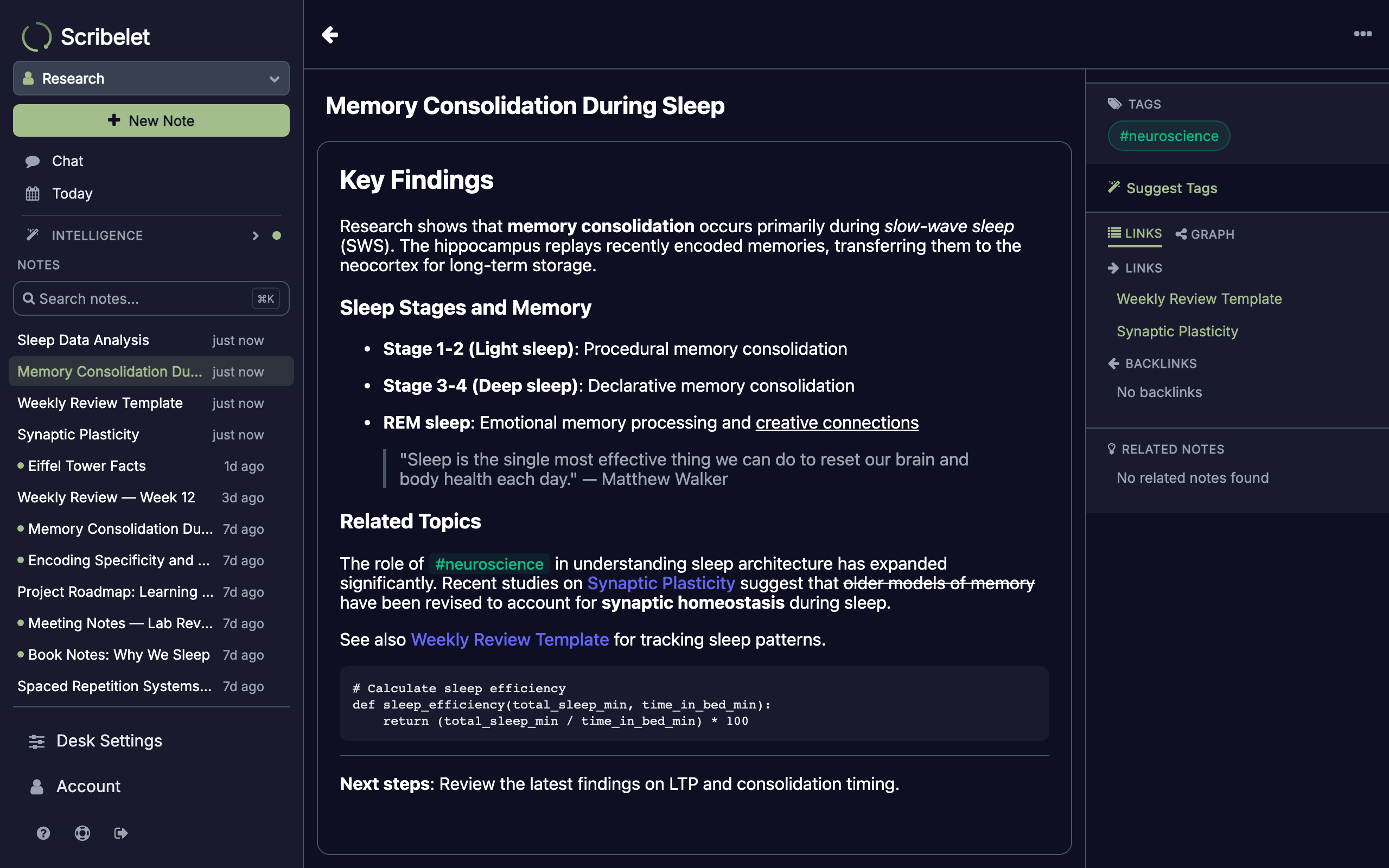
Task: Expand the Intelligence section chevron
Action: (x=256, y=235)
